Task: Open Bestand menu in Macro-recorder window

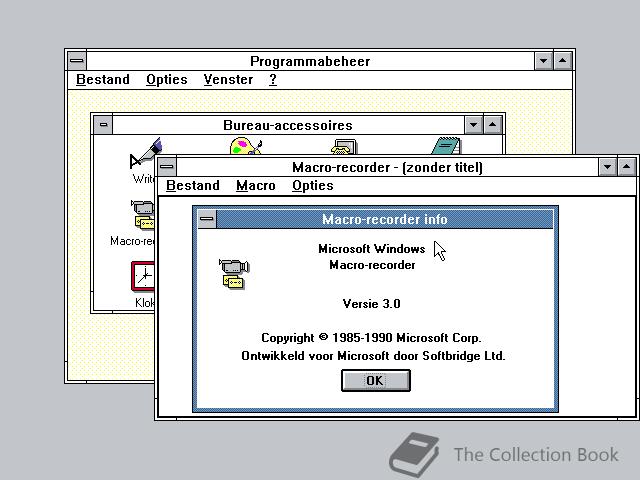Action: 193,185
